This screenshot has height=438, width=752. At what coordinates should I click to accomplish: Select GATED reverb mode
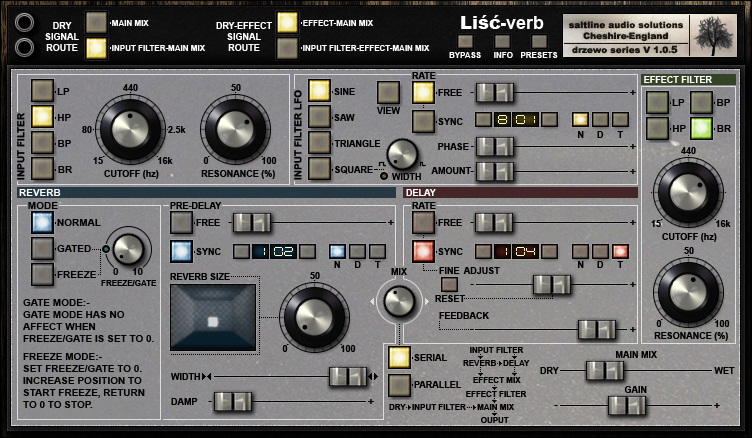[x=42, y=248]
